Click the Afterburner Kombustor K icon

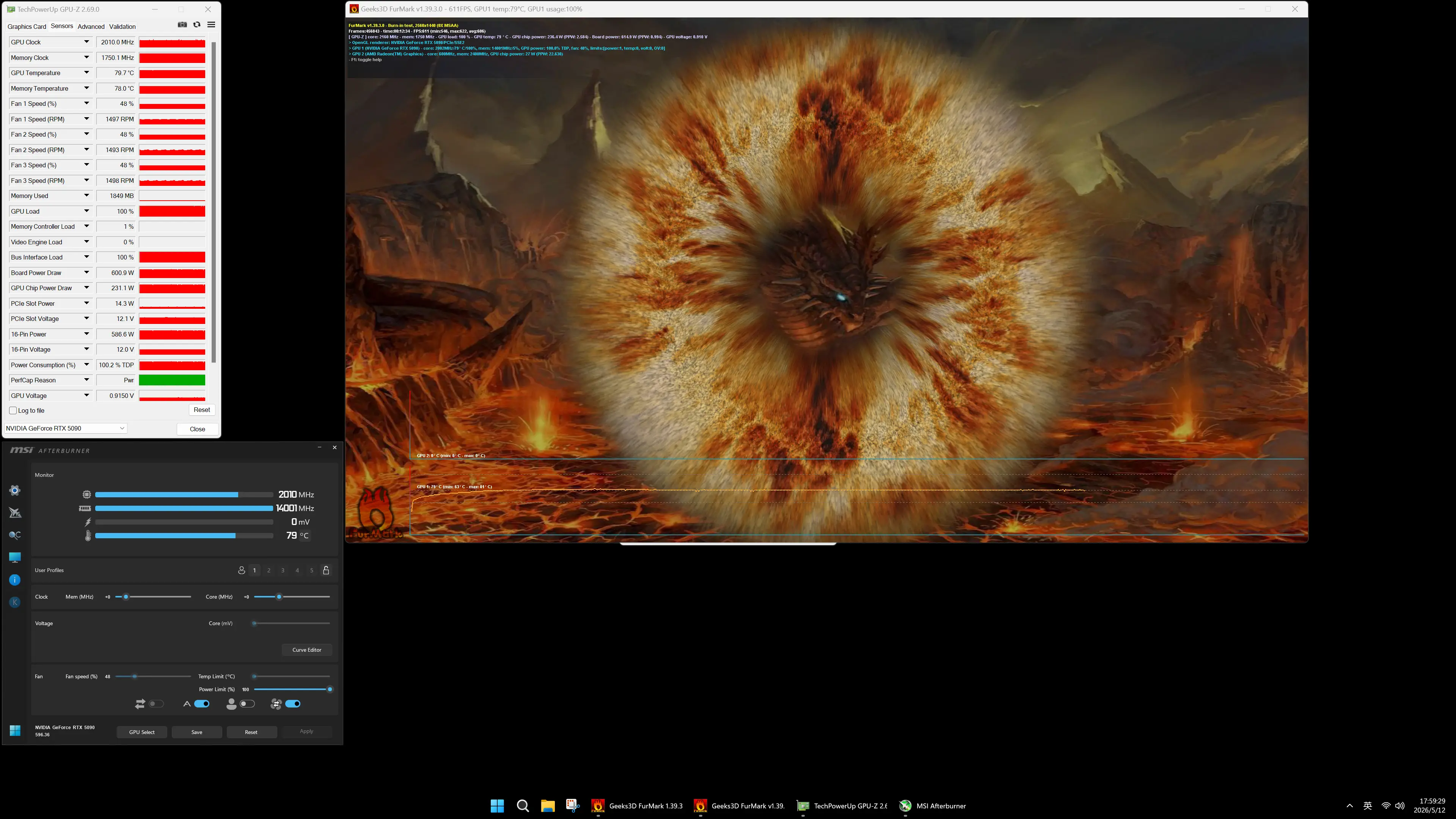click(15, 602)
